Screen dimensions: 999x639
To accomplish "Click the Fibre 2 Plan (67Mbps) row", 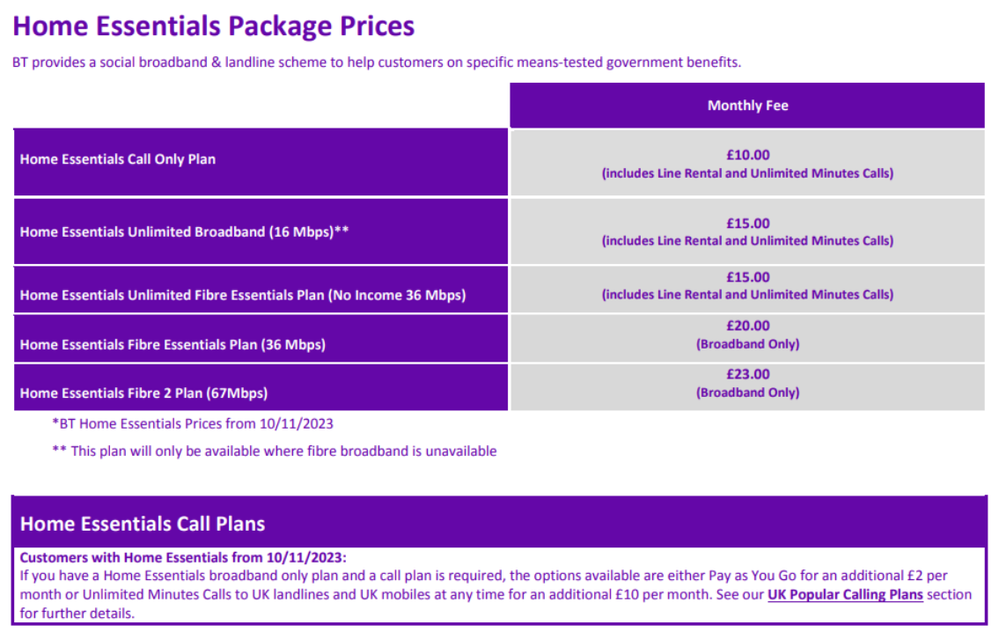I will pos(144,393).
